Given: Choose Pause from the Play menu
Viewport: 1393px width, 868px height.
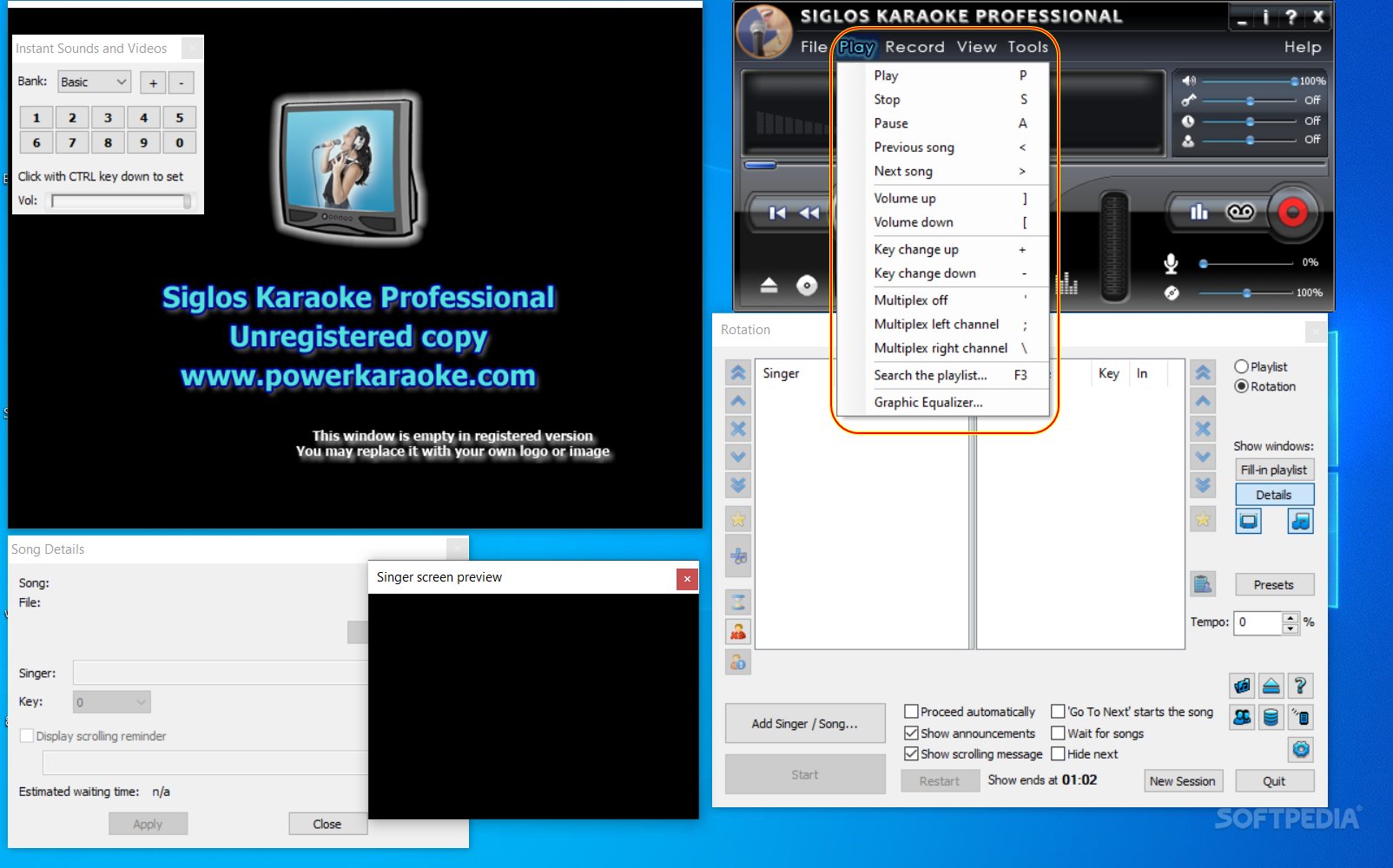Looking at the screenshot, I should tap(942, 123).
